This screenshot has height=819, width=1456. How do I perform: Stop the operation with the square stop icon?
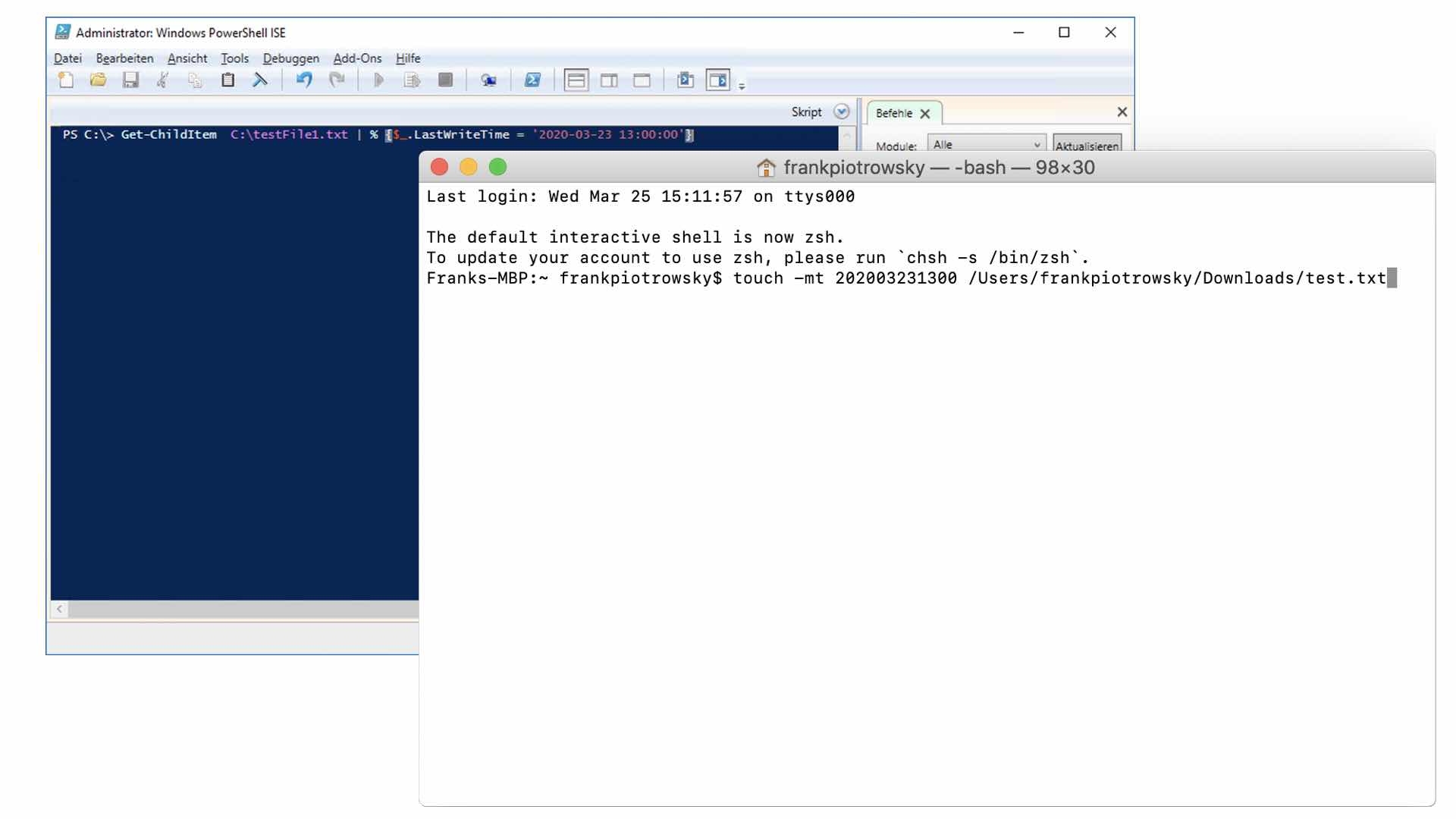(445, 80)
